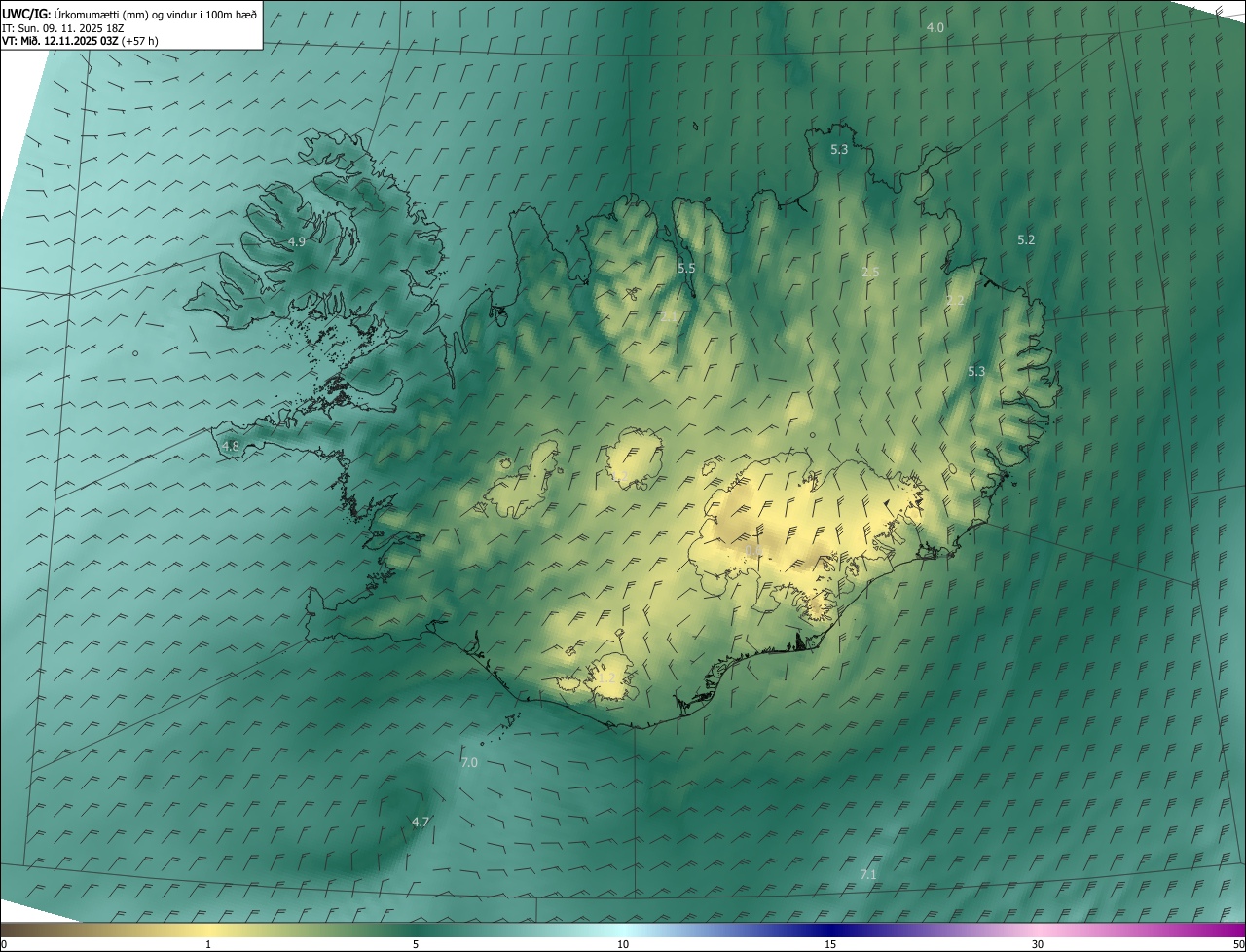The width and height of the screenshot is (1246, 952).
Task: Select the 10 tick on the colour scale
Action: [x=623, y=945]
